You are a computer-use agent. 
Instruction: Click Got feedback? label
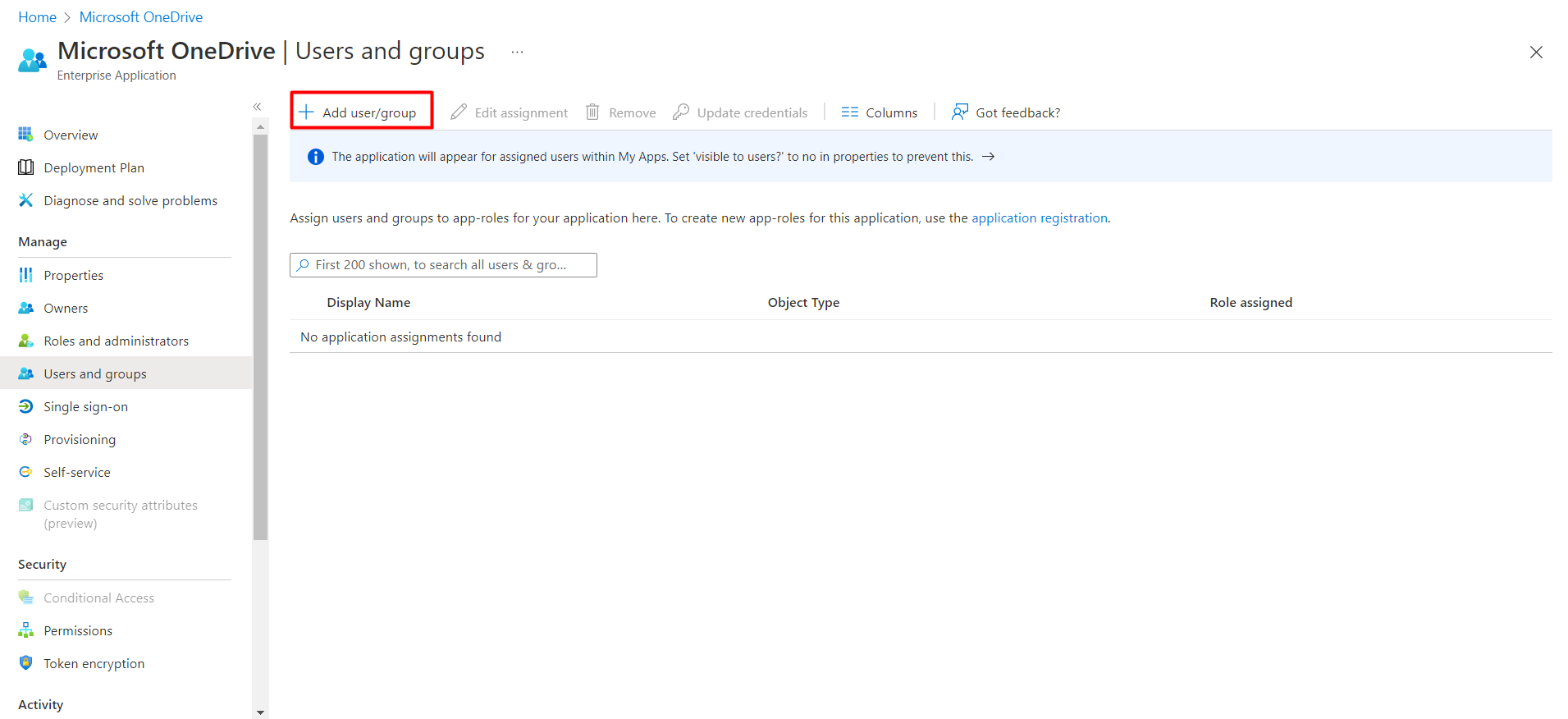click(1017, 112)
